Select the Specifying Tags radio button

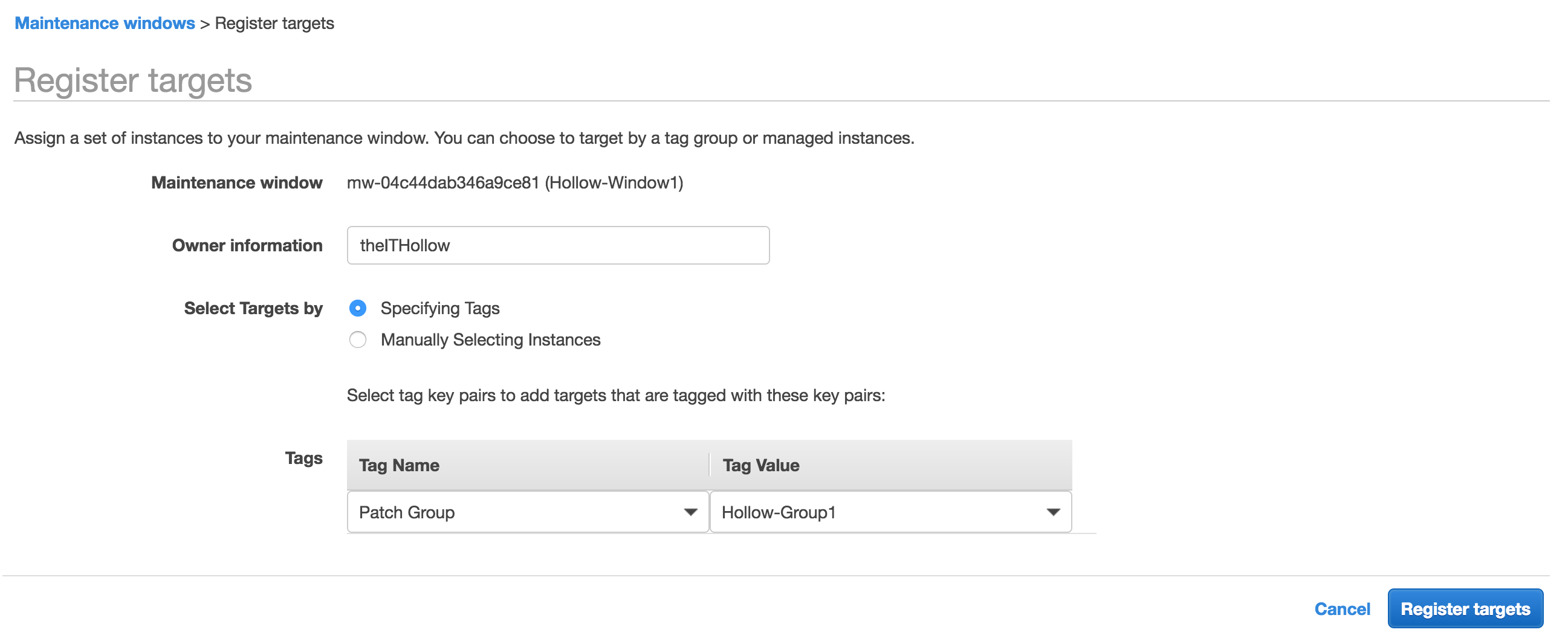pyautogui.click(x=357, y=308)
